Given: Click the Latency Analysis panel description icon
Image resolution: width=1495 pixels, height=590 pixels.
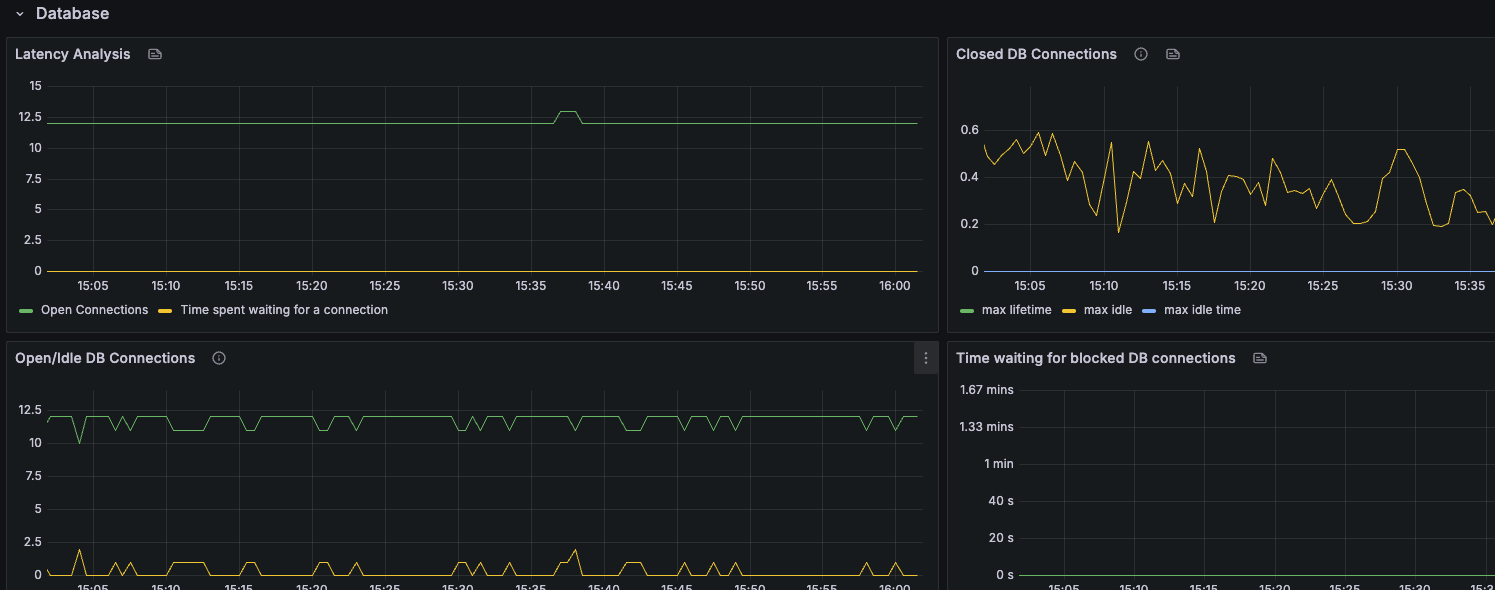Looking at the screenshot, I should click(x=155, y=54).
